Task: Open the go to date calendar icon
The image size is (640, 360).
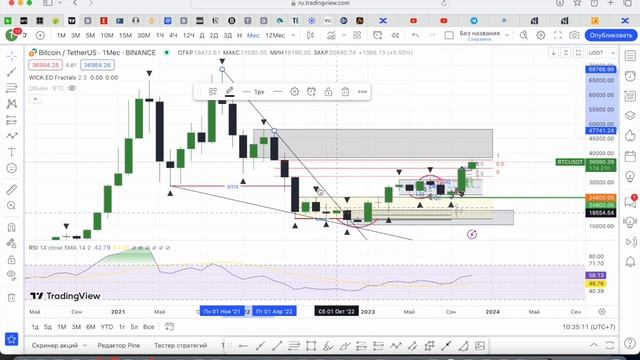Action: point(169,327)
